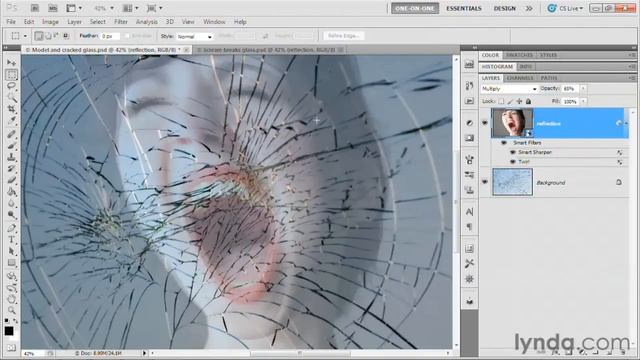Select the Rectangle shape tool
Screen dimensions: 640x360
pyautogui.click(x=11, y=262)
